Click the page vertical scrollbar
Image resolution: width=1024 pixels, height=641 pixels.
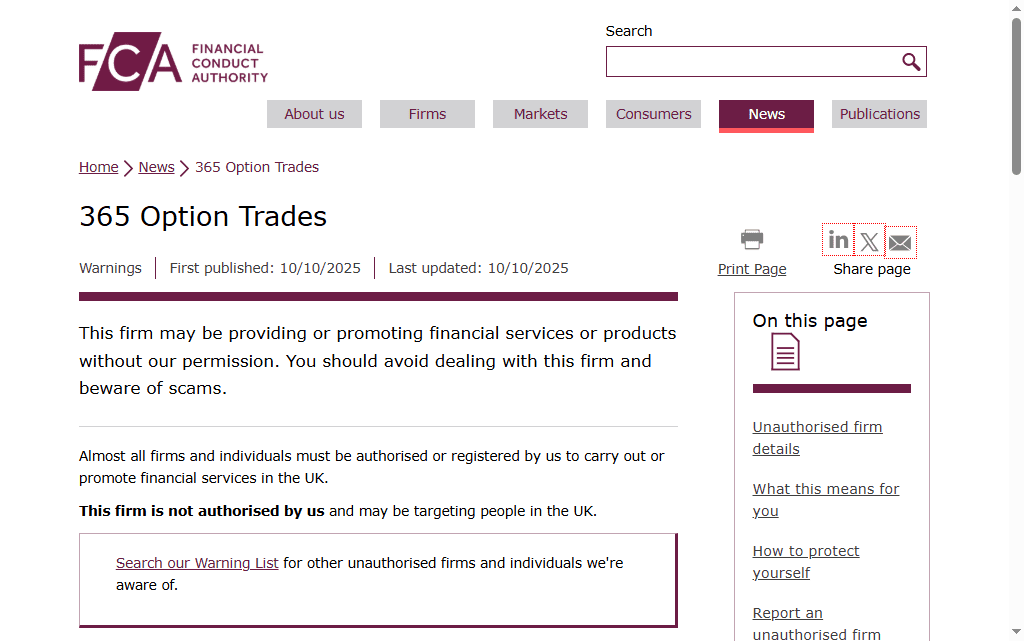[x=1016, y=320]
